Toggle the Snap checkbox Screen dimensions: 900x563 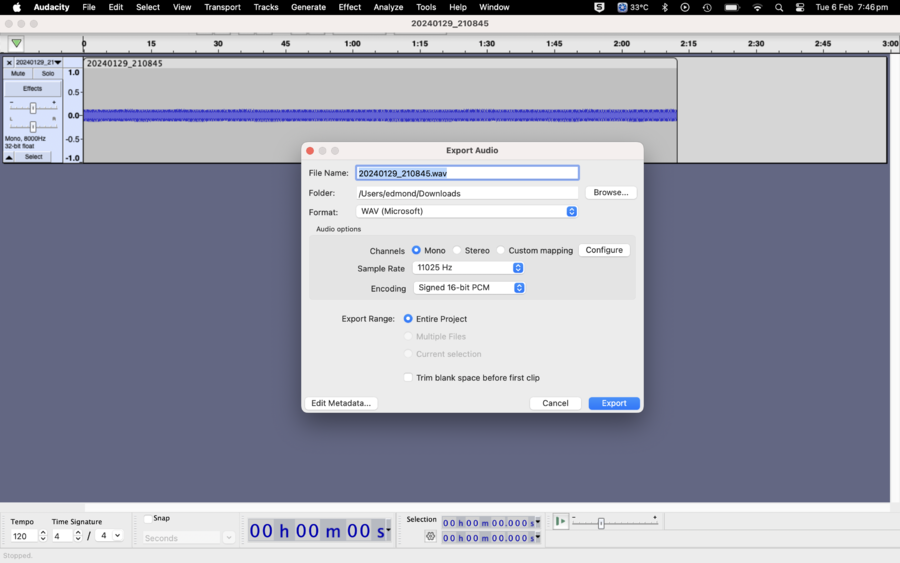tap(148, 519)
